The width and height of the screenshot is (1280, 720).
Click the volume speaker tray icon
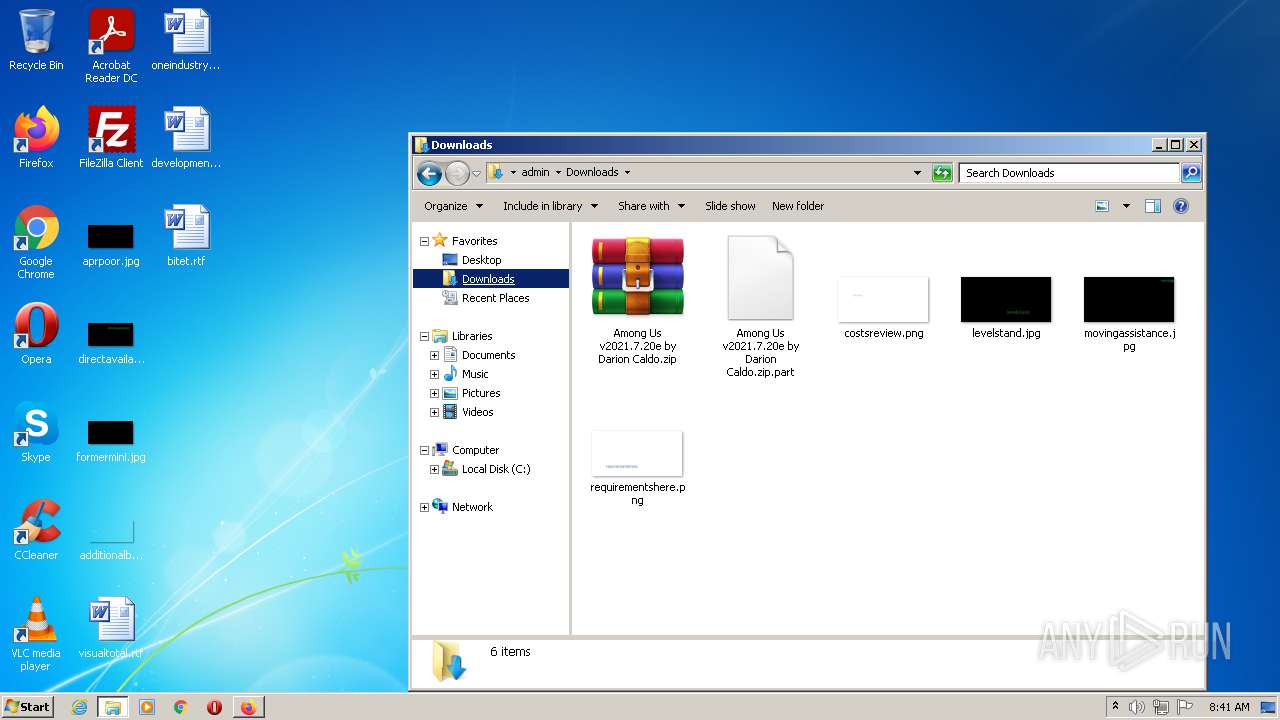pyautogui.click(x=1137, y=707)
